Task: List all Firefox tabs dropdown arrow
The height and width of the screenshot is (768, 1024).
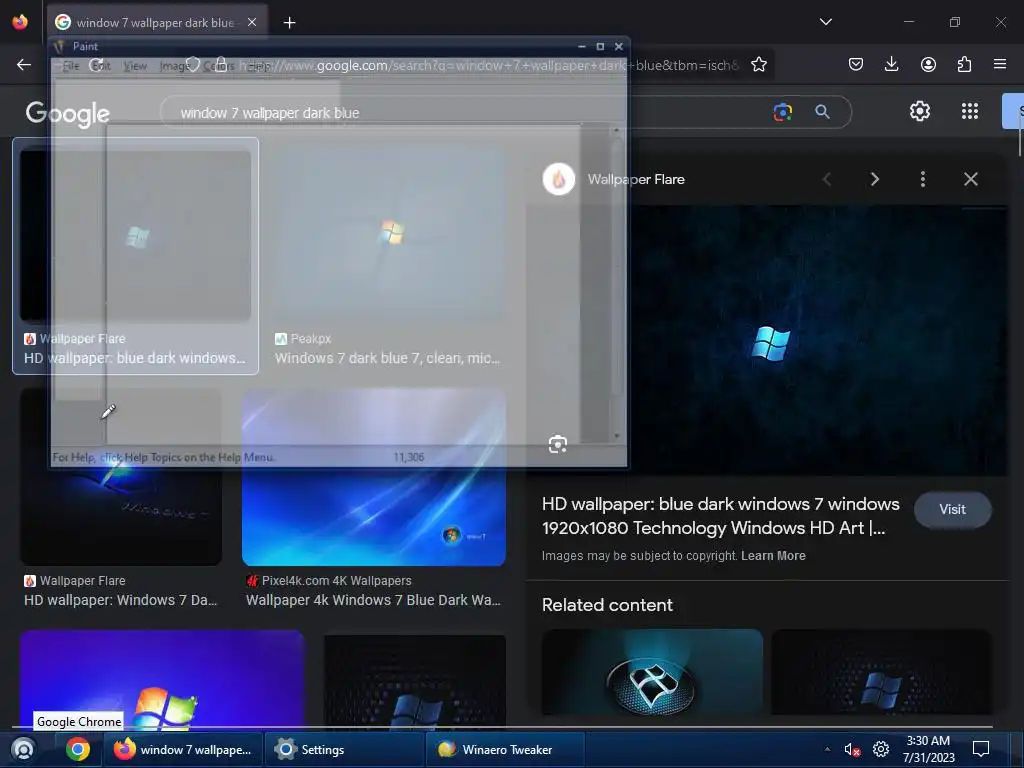Action: (x=825, y=22)
